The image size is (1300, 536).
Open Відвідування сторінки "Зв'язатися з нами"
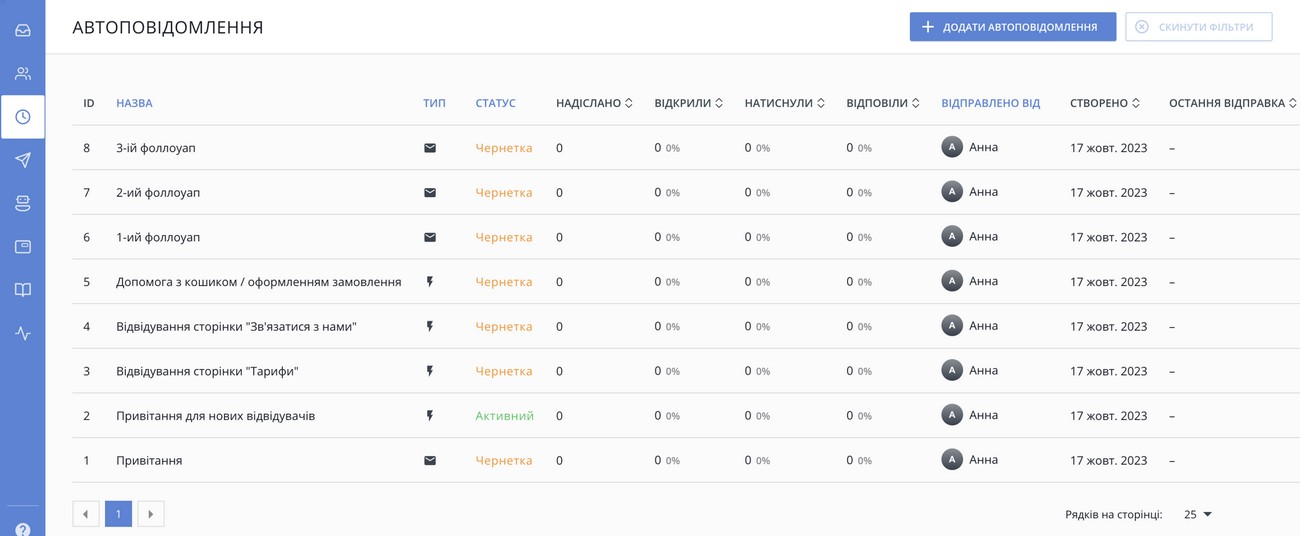tap(236, 326)
